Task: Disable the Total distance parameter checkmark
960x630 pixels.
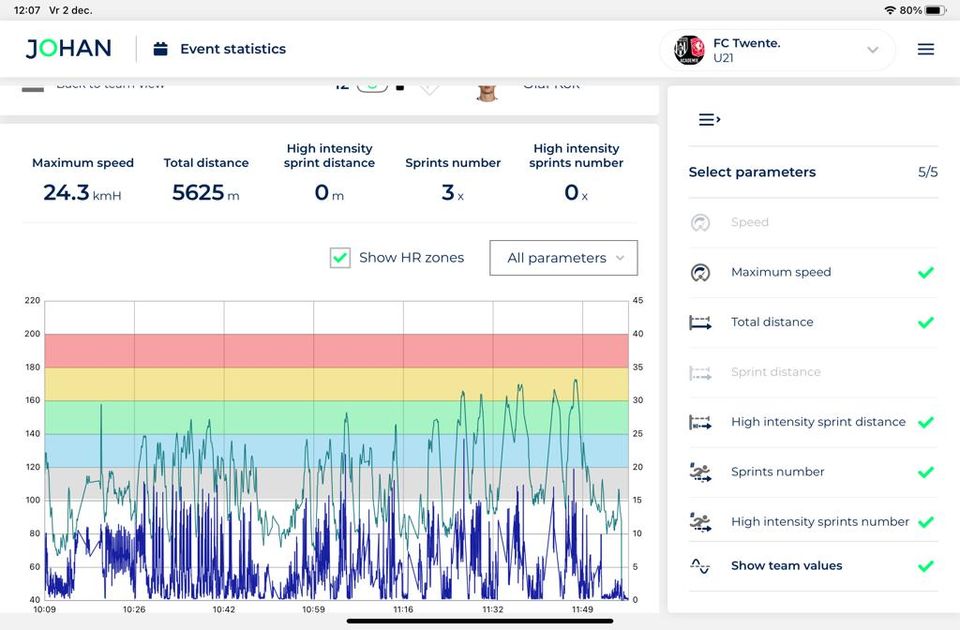Action: click(x=925, y=322)
